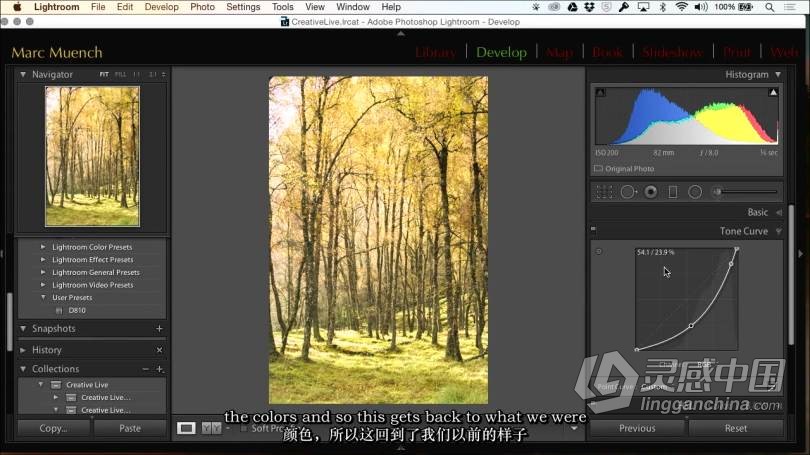Click the main forest photo preview
This screenshot has width=810, height=455.
pos(378,240)
